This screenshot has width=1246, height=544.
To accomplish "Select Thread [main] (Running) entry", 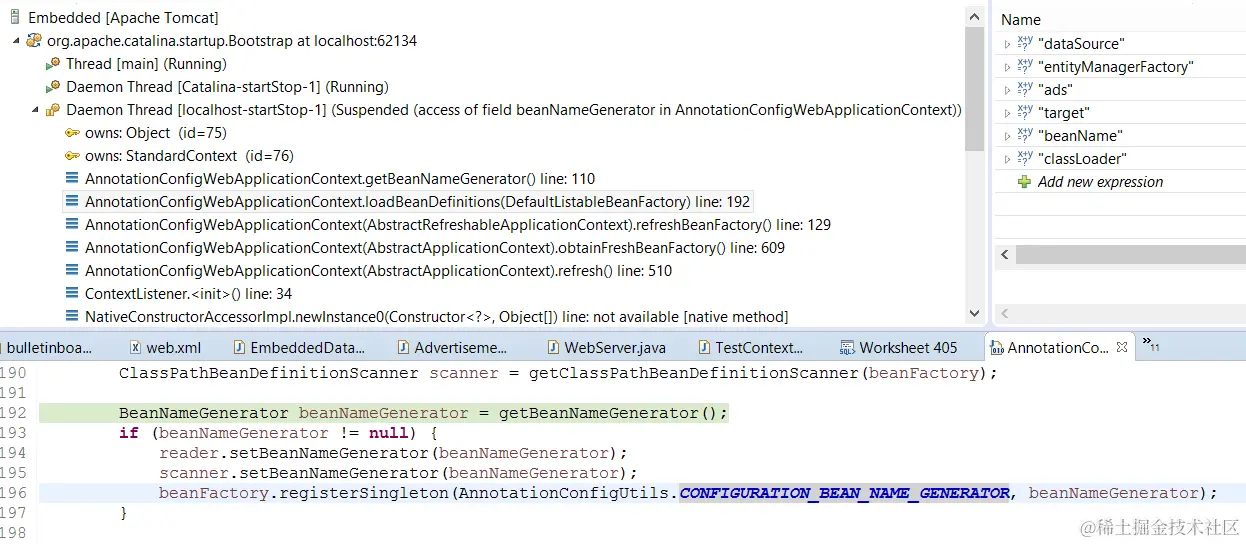I will click(x=146, y=64).
